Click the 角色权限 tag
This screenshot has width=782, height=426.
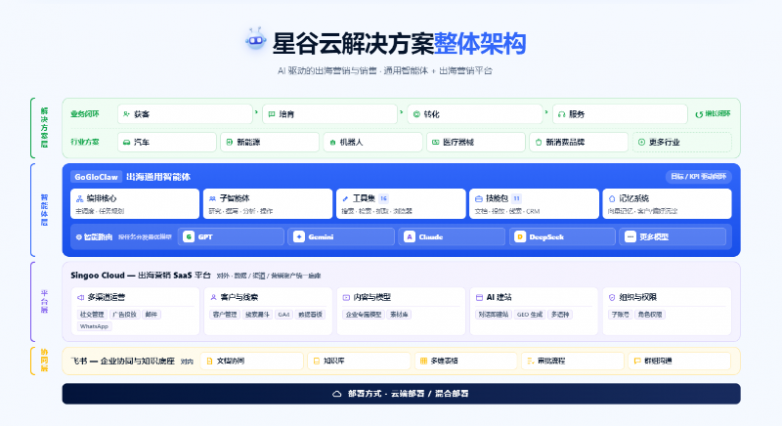(650, 314)
